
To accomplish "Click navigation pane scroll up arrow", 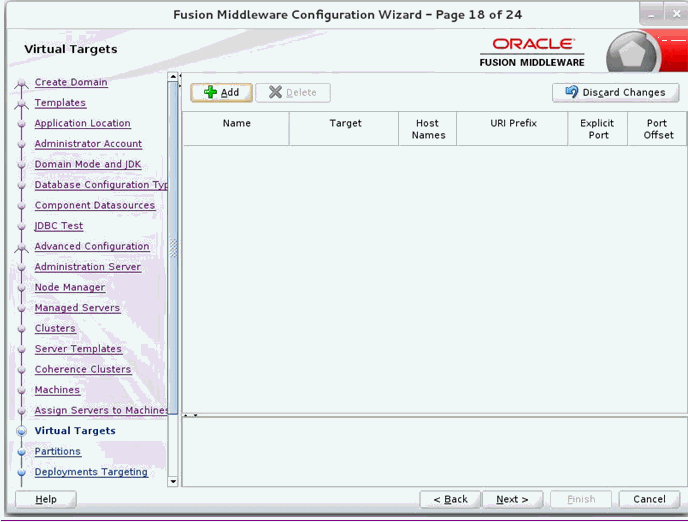I will [173, 77].
